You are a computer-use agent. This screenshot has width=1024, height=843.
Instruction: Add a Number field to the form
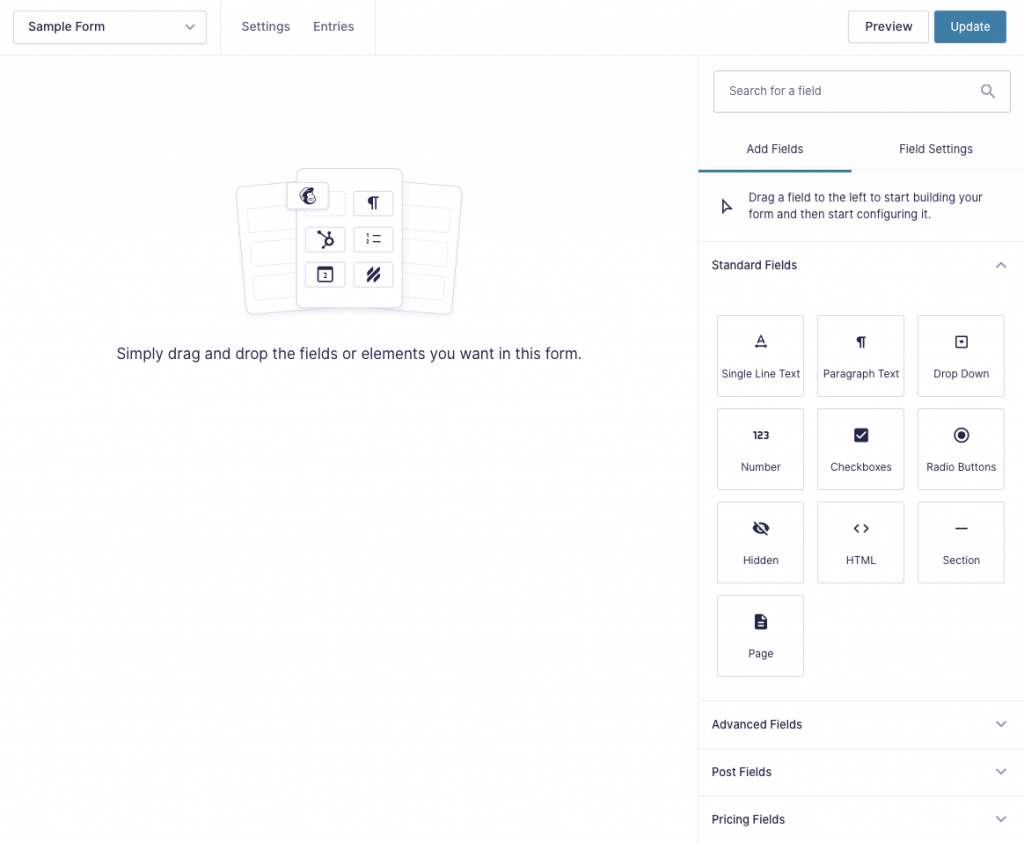point(760,448)
